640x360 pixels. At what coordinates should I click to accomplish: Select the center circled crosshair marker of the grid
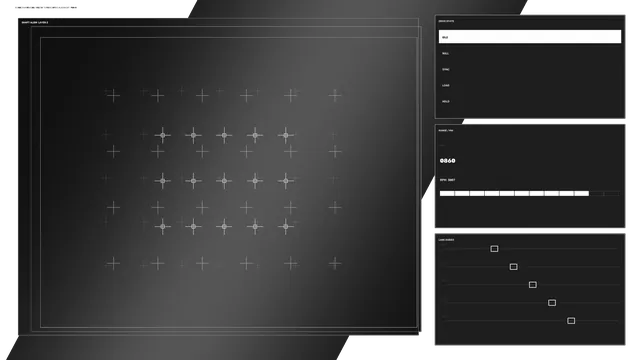[x=224, y=181]
